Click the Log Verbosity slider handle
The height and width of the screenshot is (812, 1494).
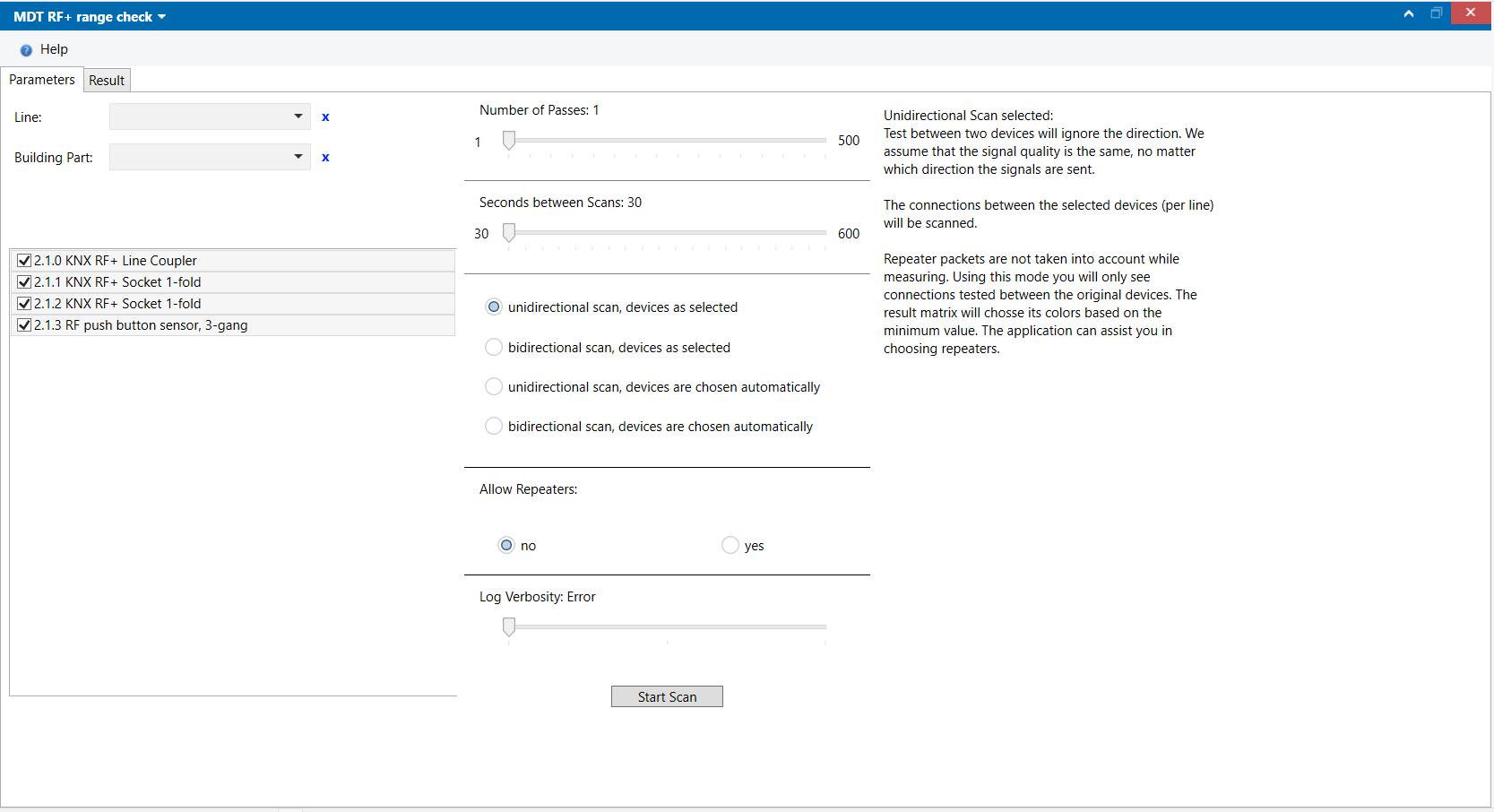click(509, 626)
